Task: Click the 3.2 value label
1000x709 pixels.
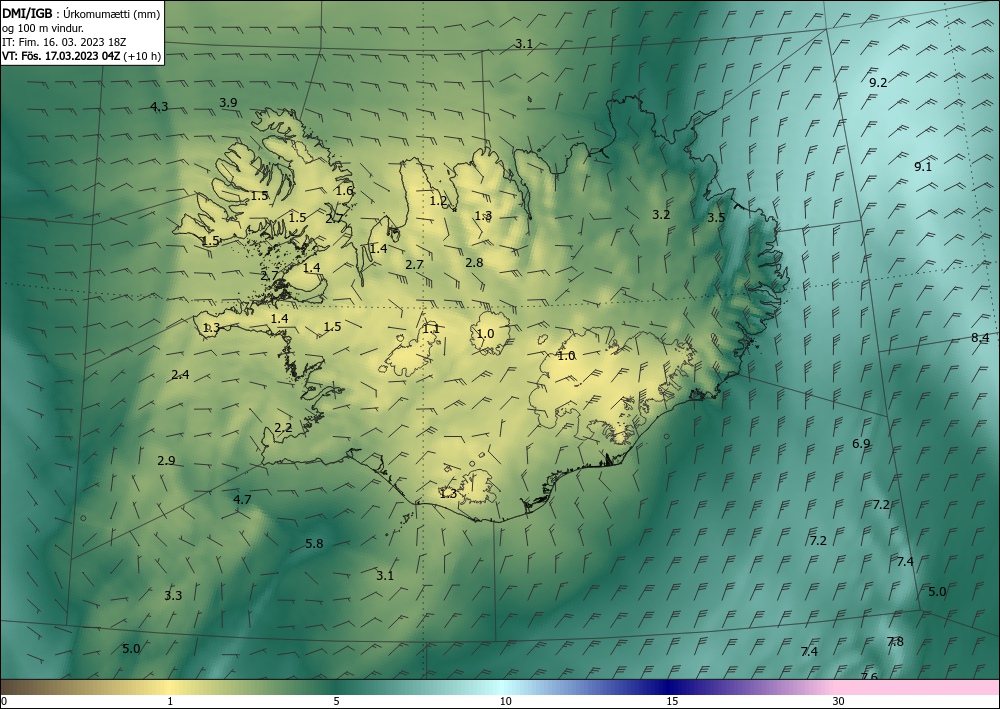Action: tap(661, 215)
